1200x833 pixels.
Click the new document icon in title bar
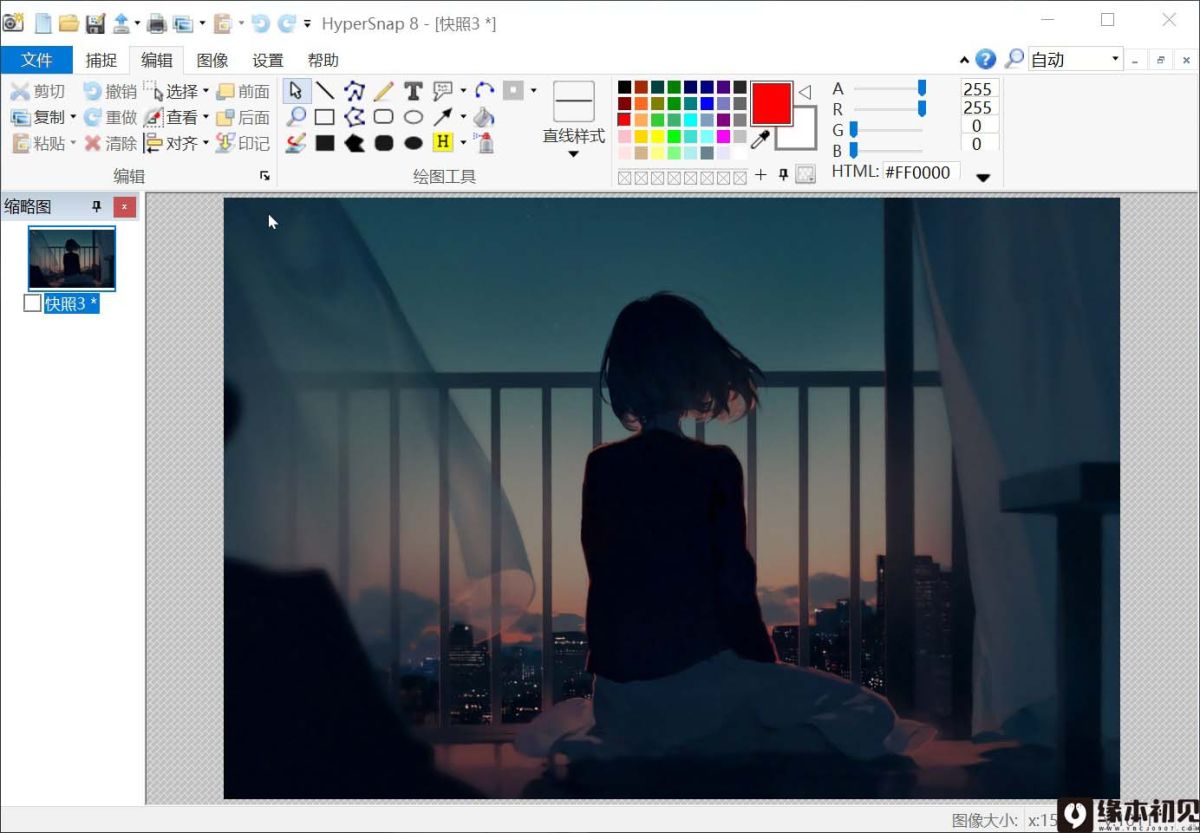click(42, 23)
